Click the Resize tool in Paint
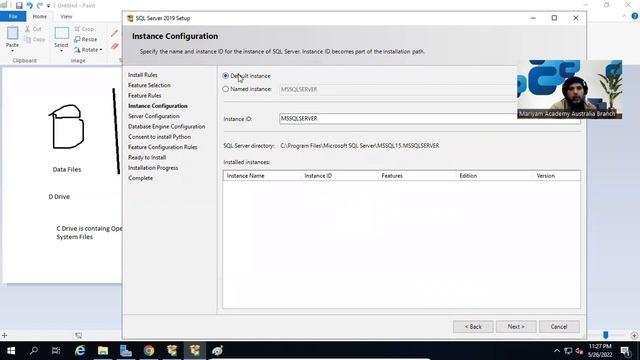Screen dimensions: 640x360 click(86, 39)
